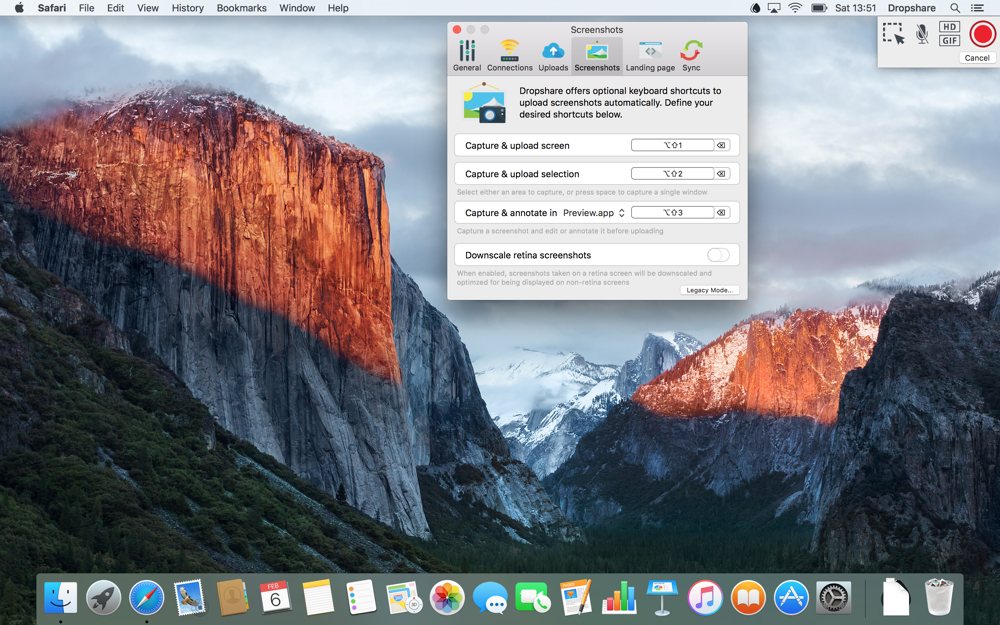Start recording with the red record button

coord(982,34)
